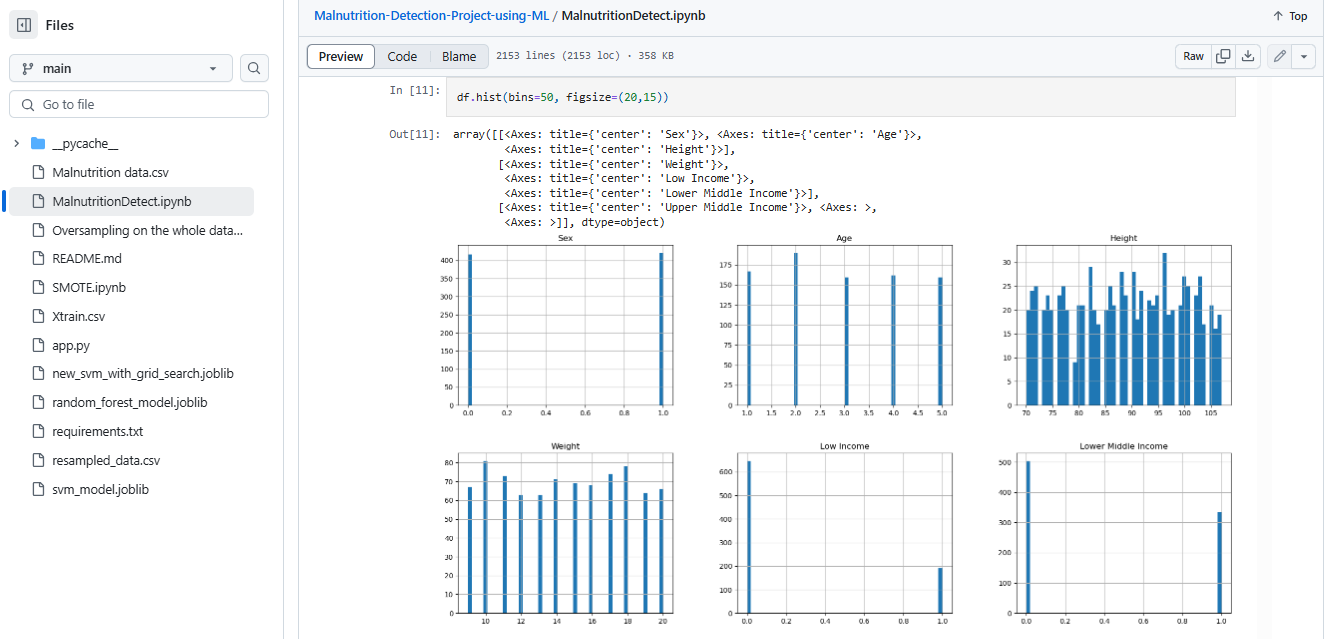
Task: Open resampled_data.csv file
Action: 106,460
